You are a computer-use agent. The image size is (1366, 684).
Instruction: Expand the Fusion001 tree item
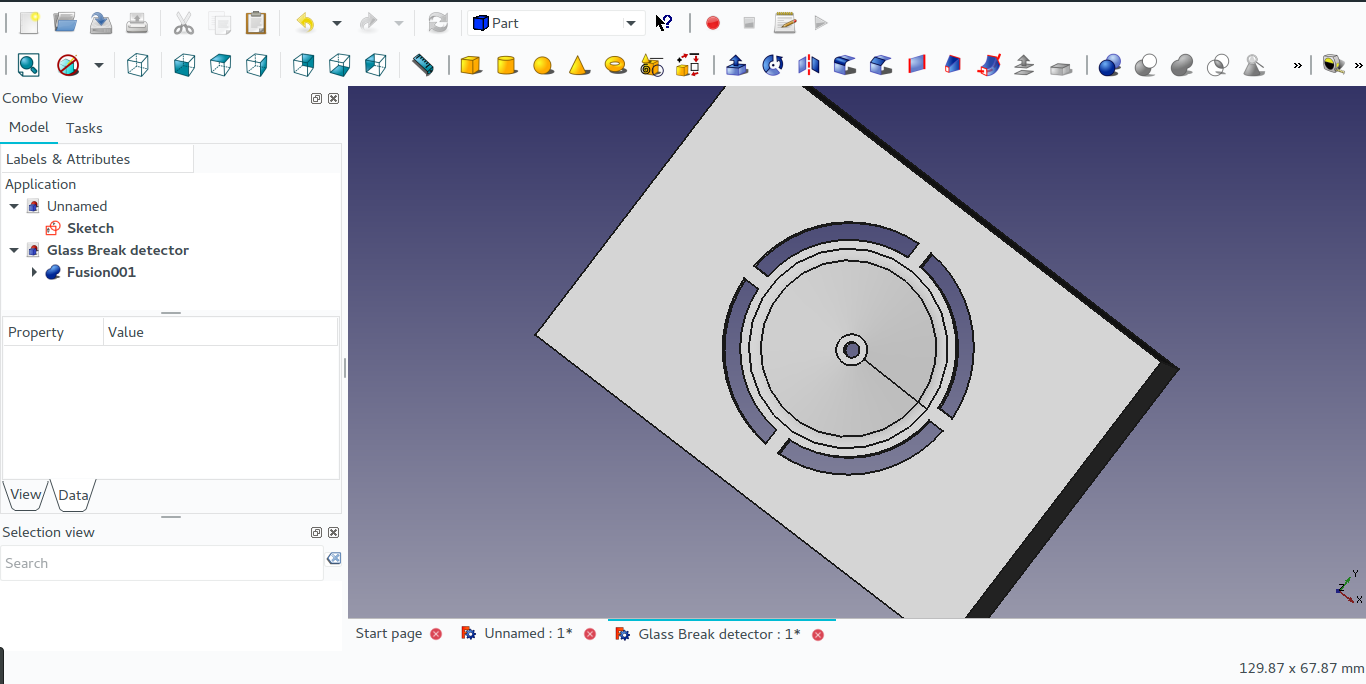point(35,271)
